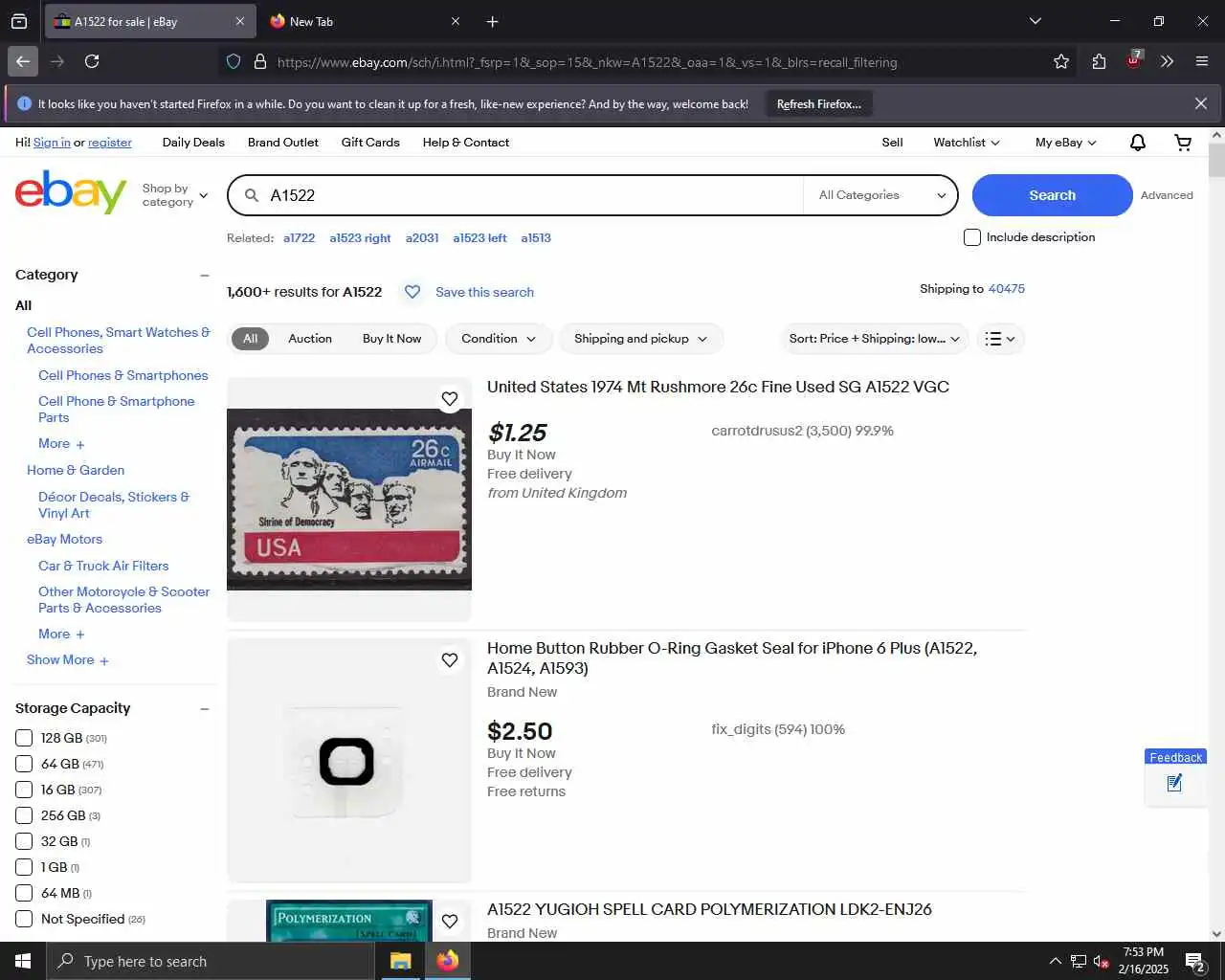The image size is (1225, 980).
Task: Open File Explorer from taskbar
Action: point(401,961)
